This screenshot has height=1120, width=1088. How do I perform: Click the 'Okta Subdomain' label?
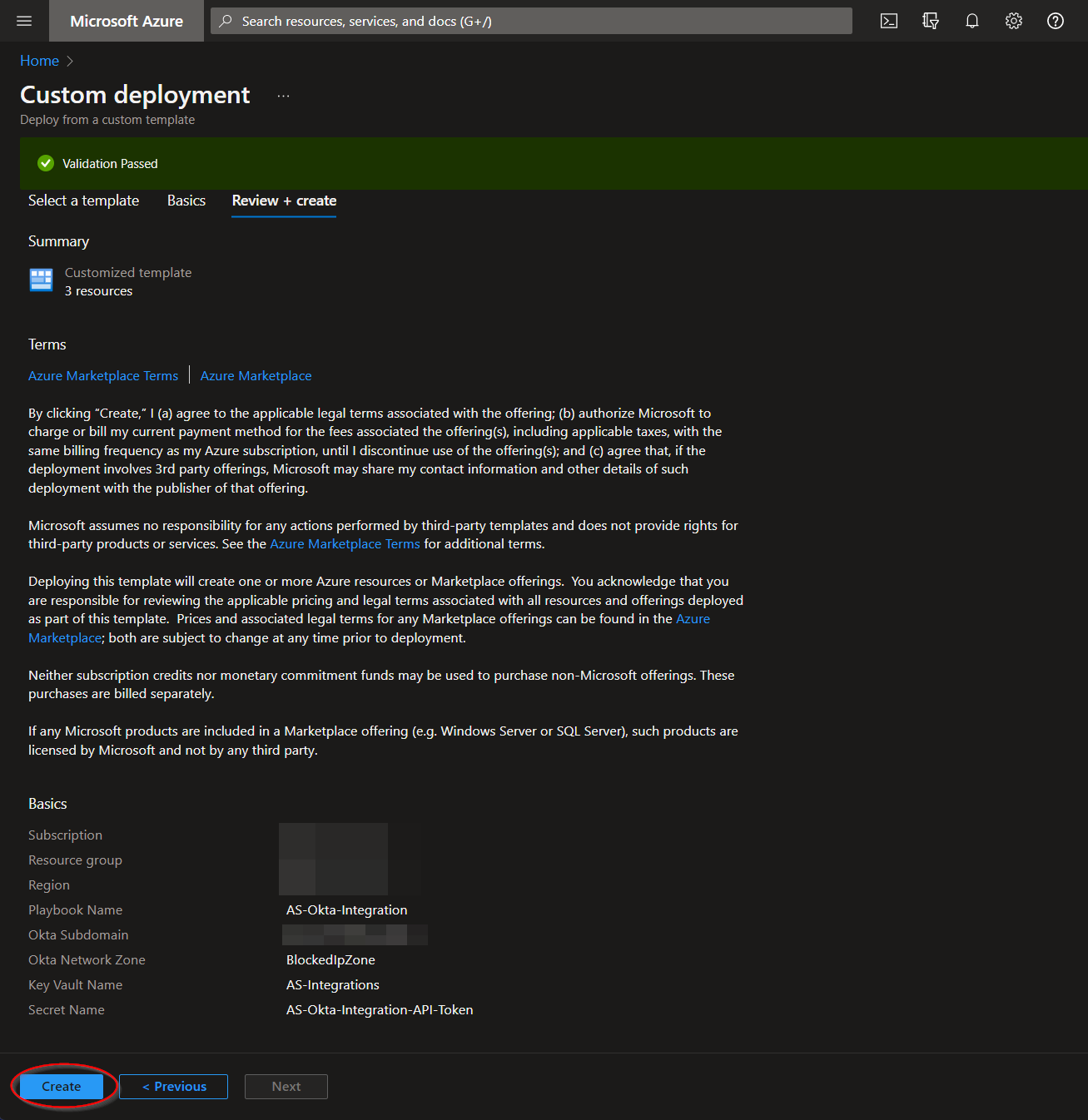coord(78,935)
